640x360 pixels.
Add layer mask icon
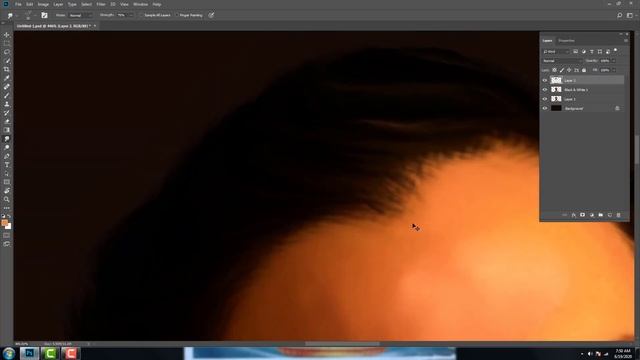point(582,215)
